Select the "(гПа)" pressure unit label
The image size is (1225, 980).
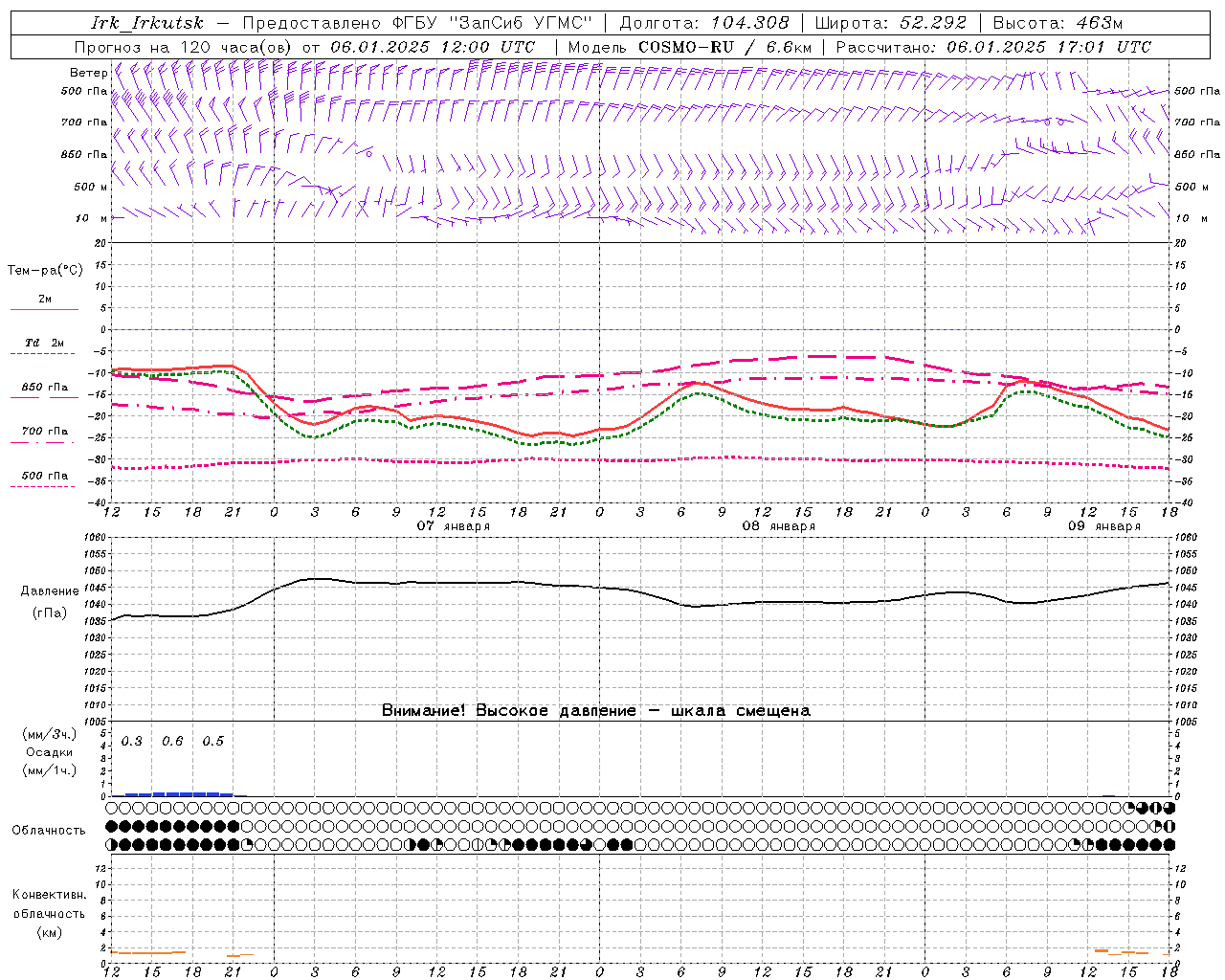pos(50,613)
